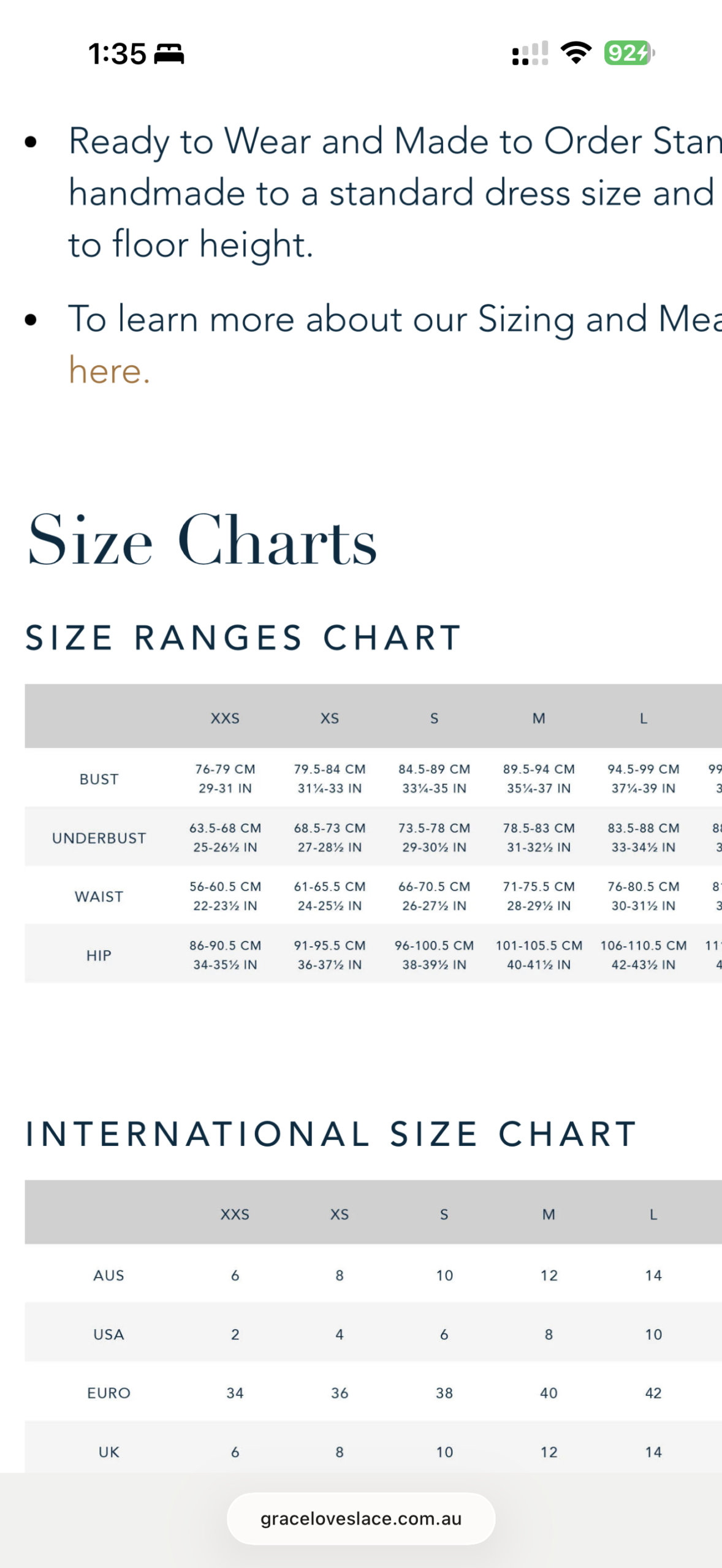
Task: Tap the cellular signal bars icon
Action: tap(530, 53)
